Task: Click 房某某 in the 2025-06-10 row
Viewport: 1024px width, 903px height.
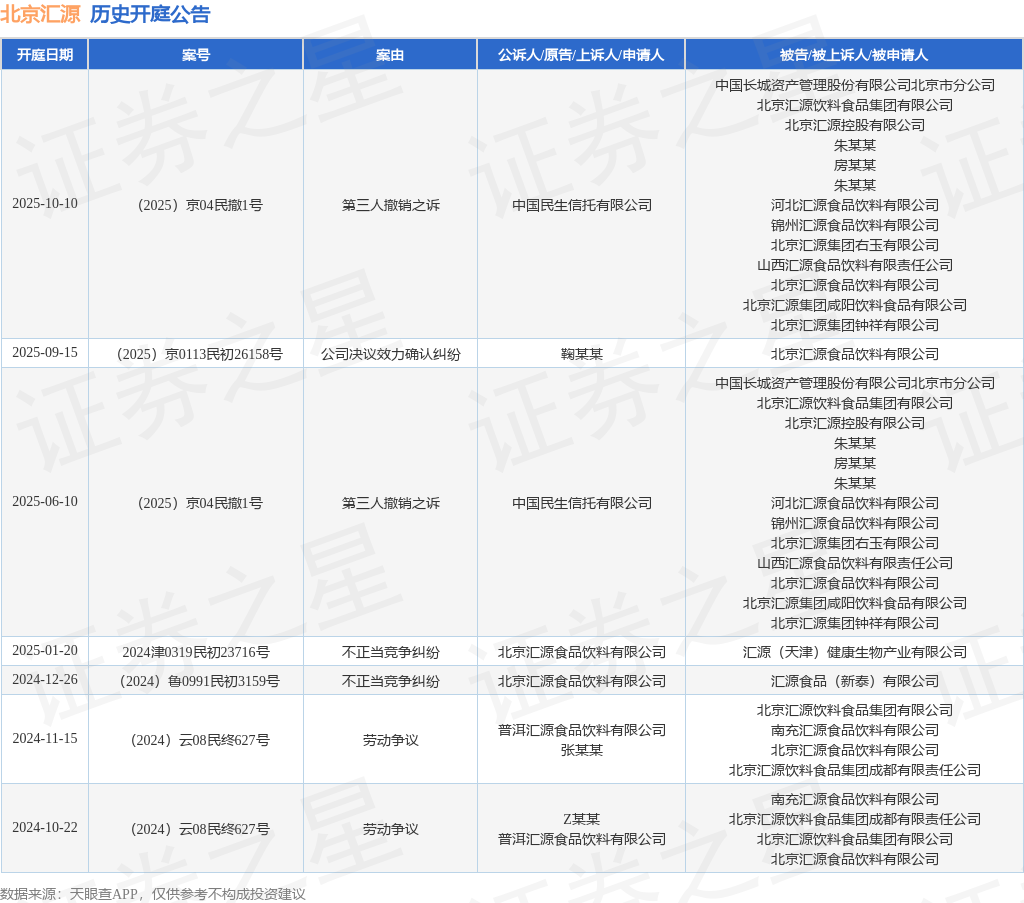Action: coord(855,463)
